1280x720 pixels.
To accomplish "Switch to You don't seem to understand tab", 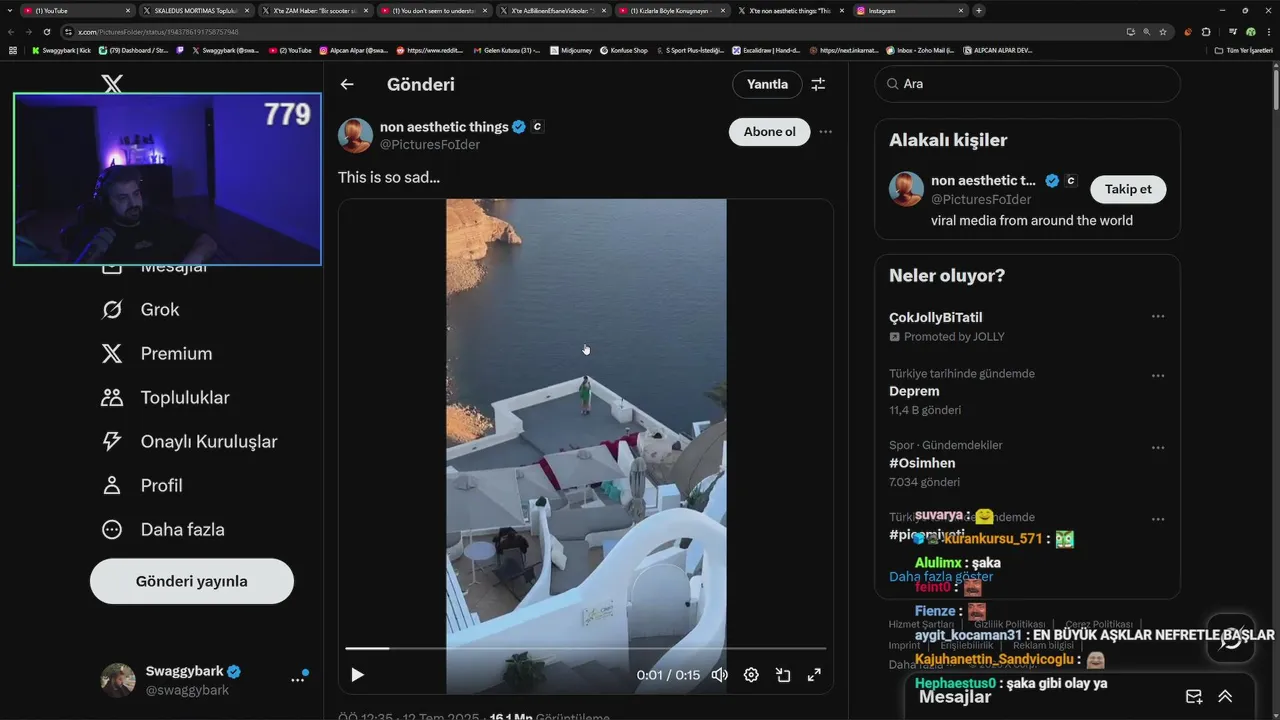I will pyautogui.click(x=433, y=10).
